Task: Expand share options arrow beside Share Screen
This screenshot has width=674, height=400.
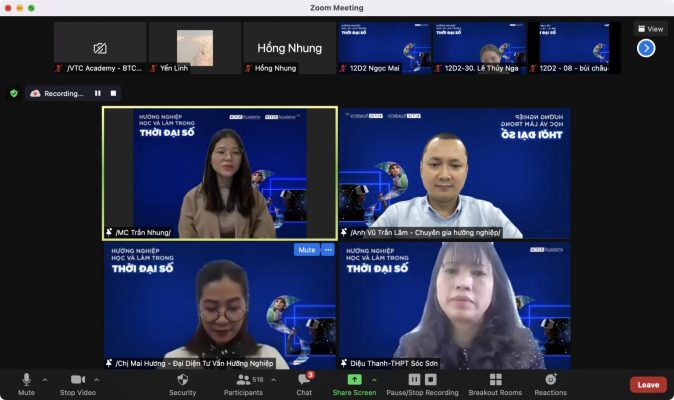Action: tap(373, 380)
